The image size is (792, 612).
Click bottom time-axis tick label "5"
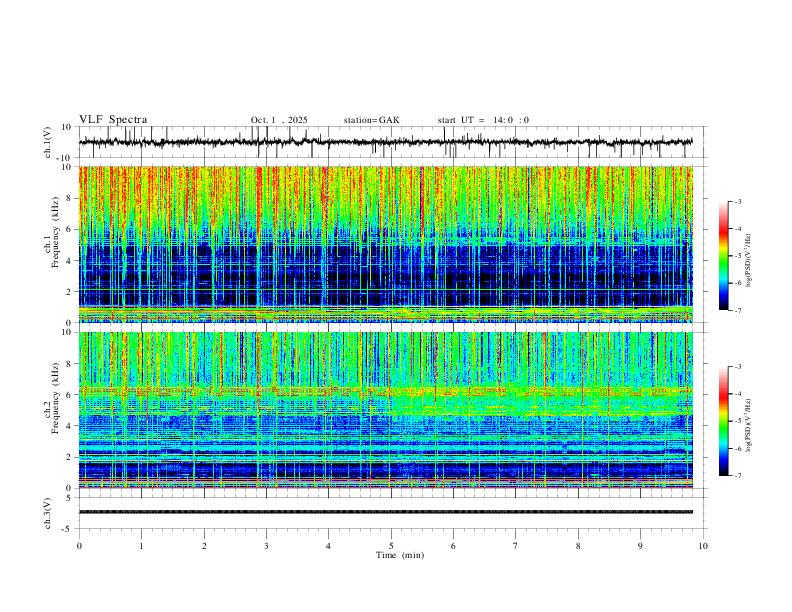click(x=391, y=546)
